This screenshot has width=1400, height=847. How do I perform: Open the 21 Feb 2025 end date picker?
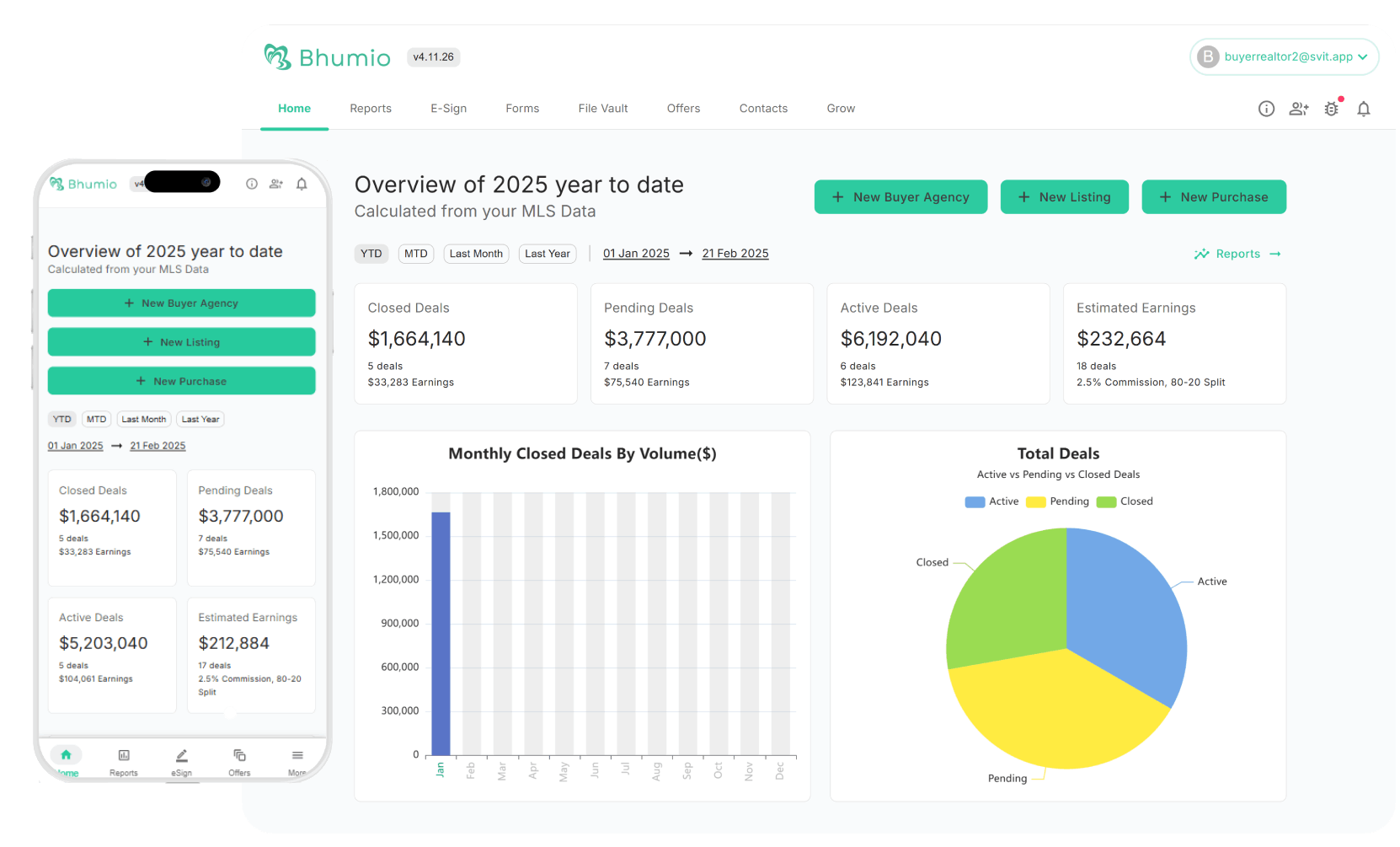point(735,253)
